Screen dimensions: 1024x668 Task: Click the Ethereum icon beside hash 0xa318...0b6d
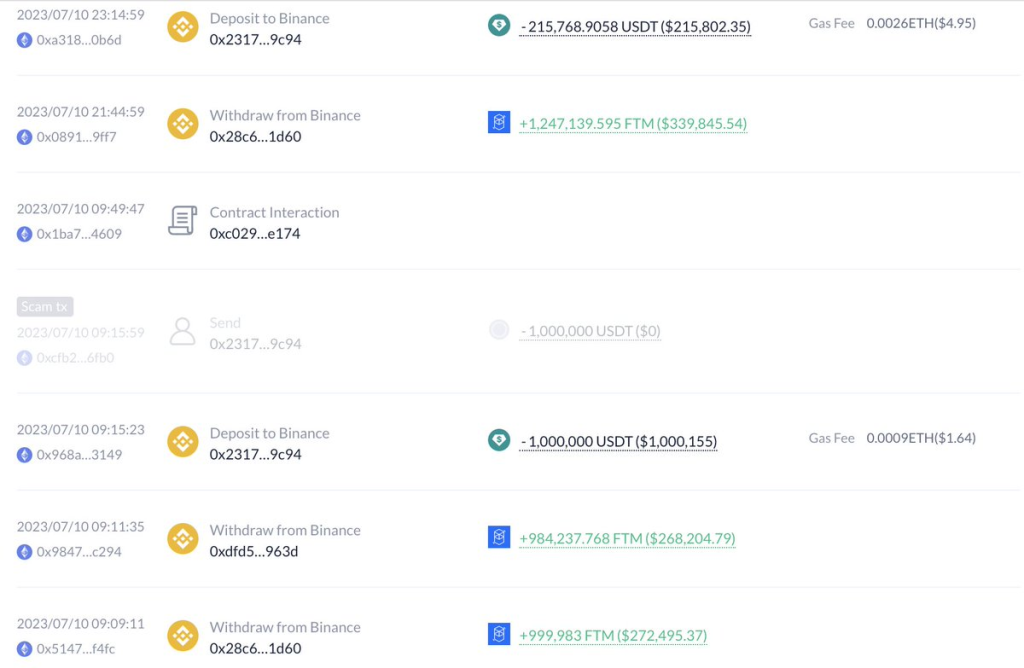(25, 40)
